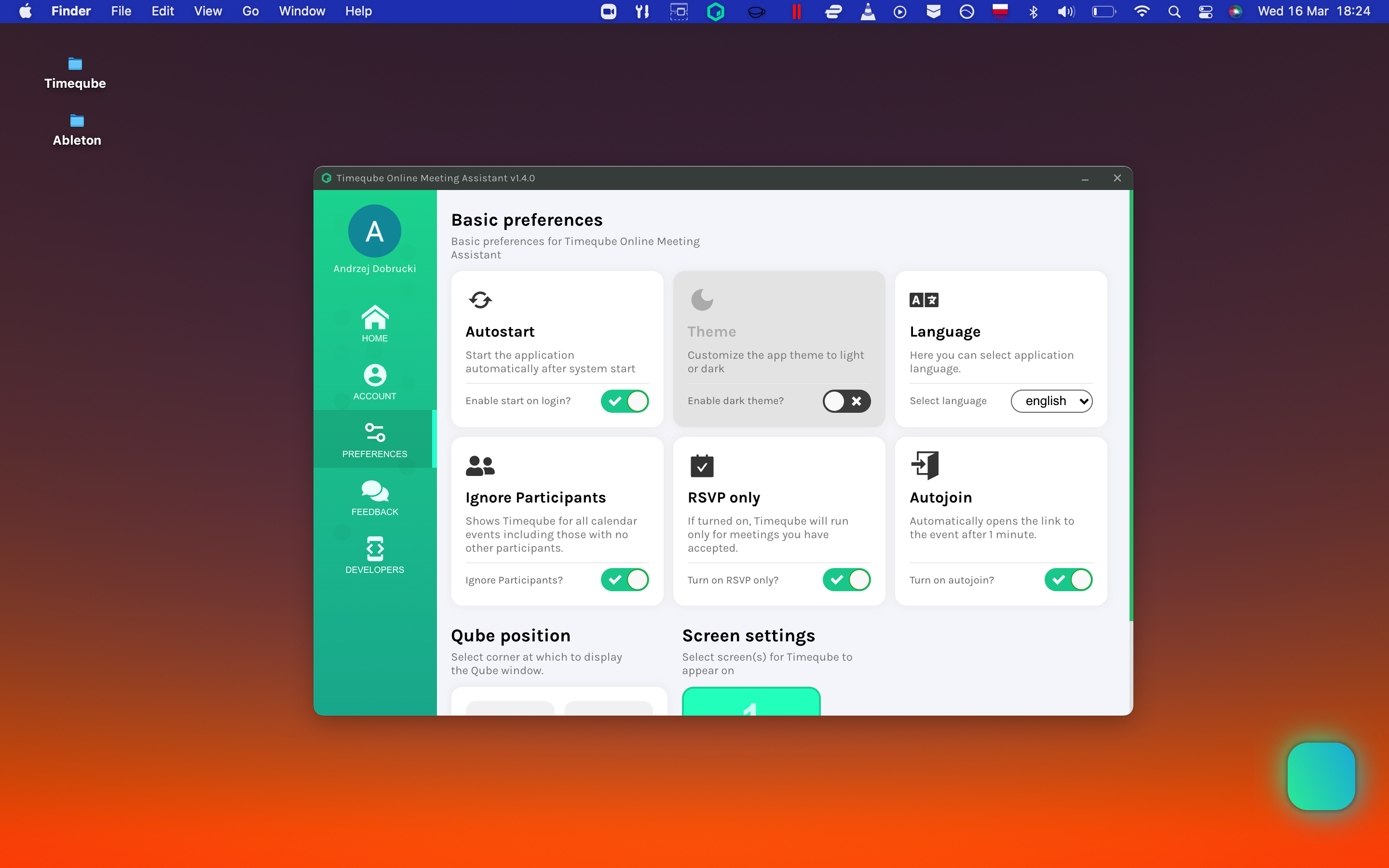Click the floating Qube widget

click(x=1321, y=775)
